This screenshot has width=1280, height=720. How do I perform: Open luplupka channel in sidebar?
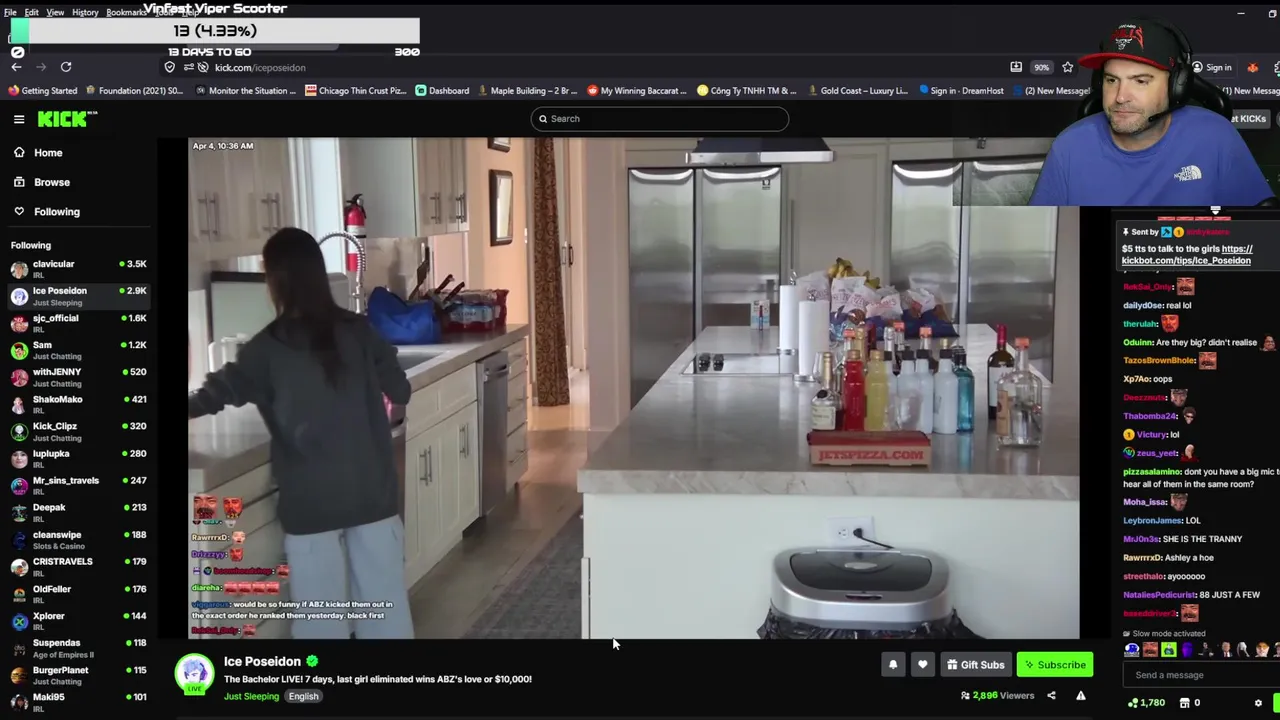pos(78,458)
